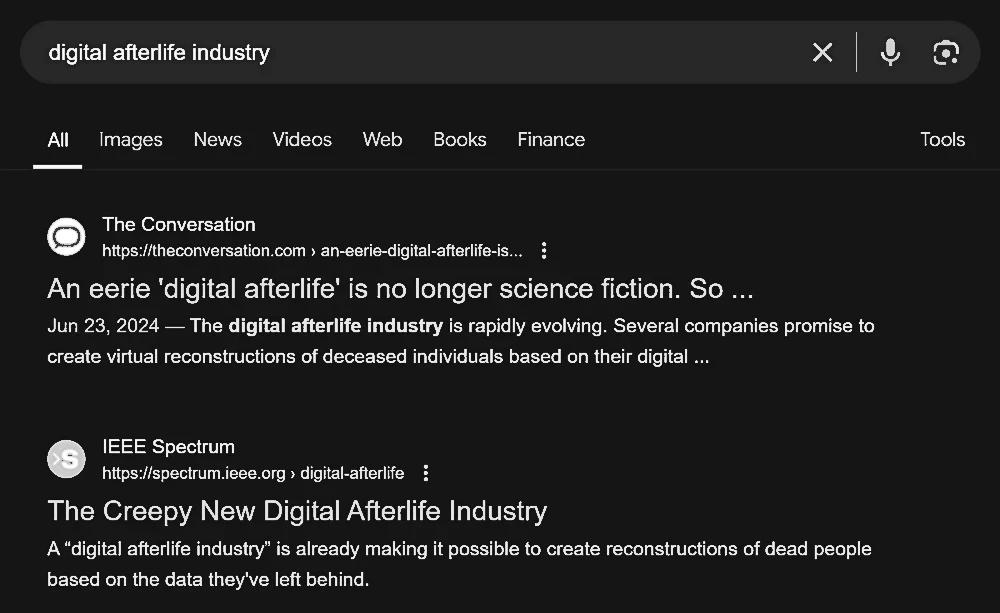Select the Web results tab
1000x613 pixels.
[x=383, y=140]
